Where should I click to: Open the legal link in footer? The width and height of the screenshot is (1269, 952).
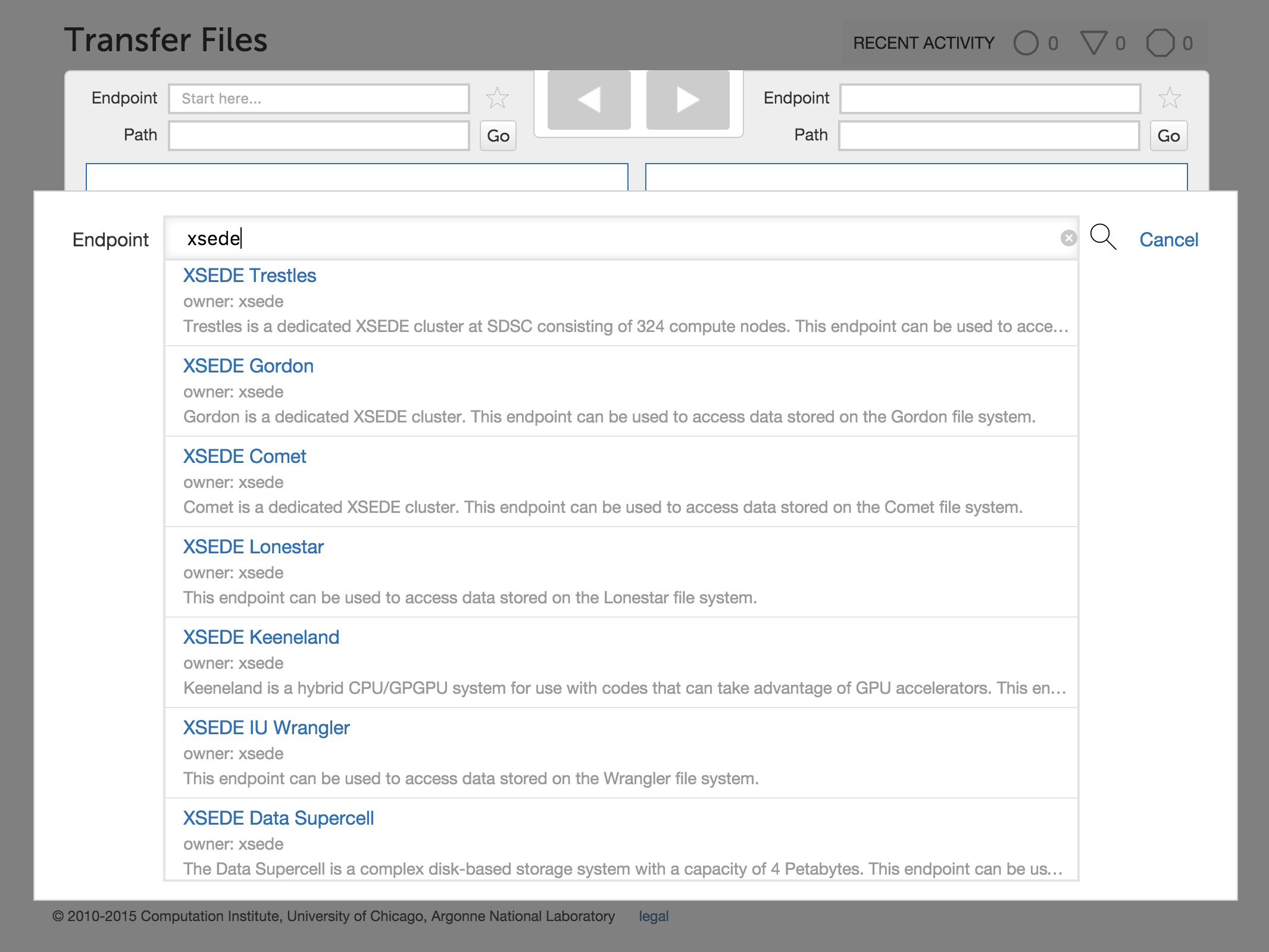coord(654,916)
